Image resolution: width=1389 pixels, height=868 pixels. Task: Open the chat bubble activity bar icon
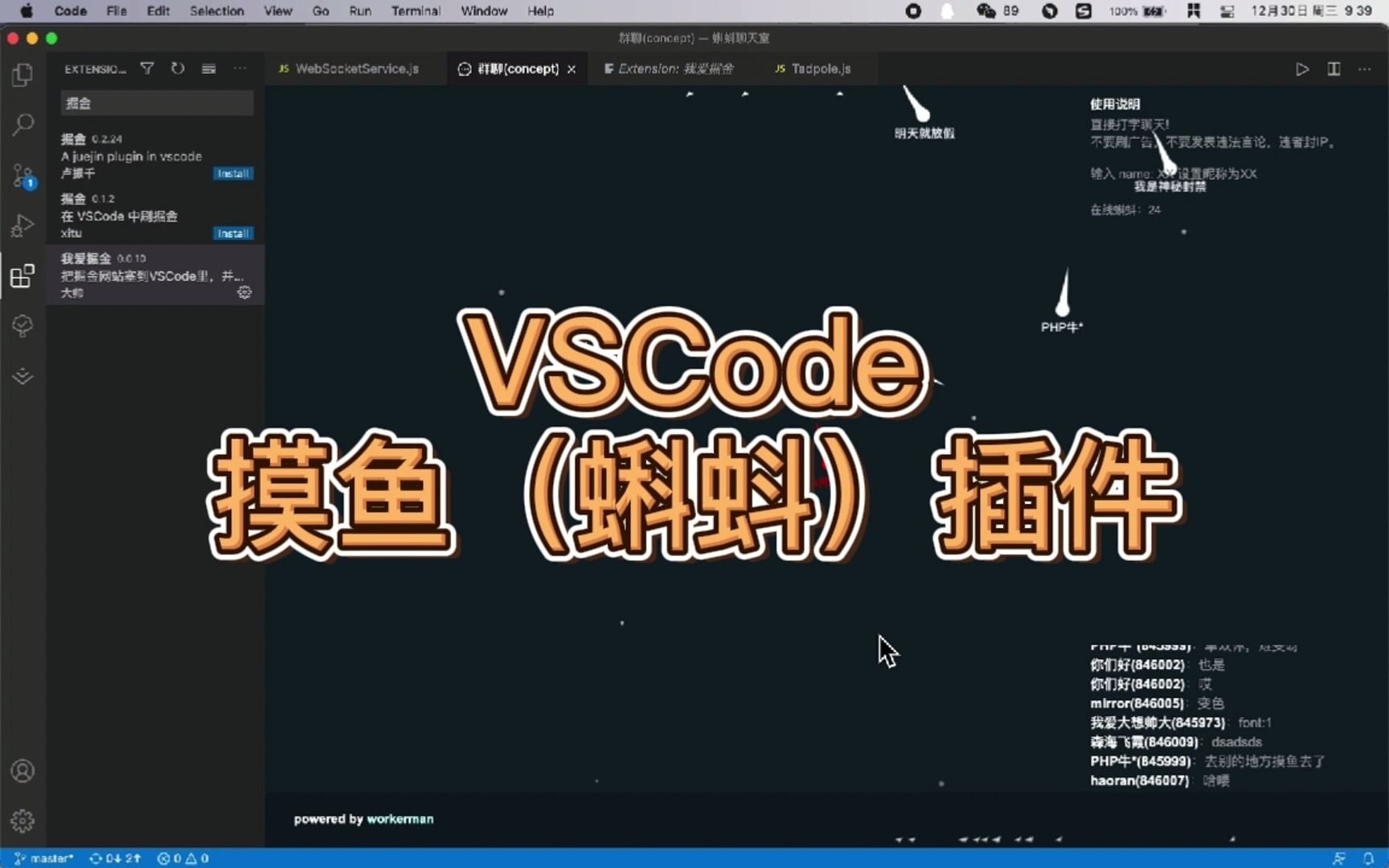(23, 325)
